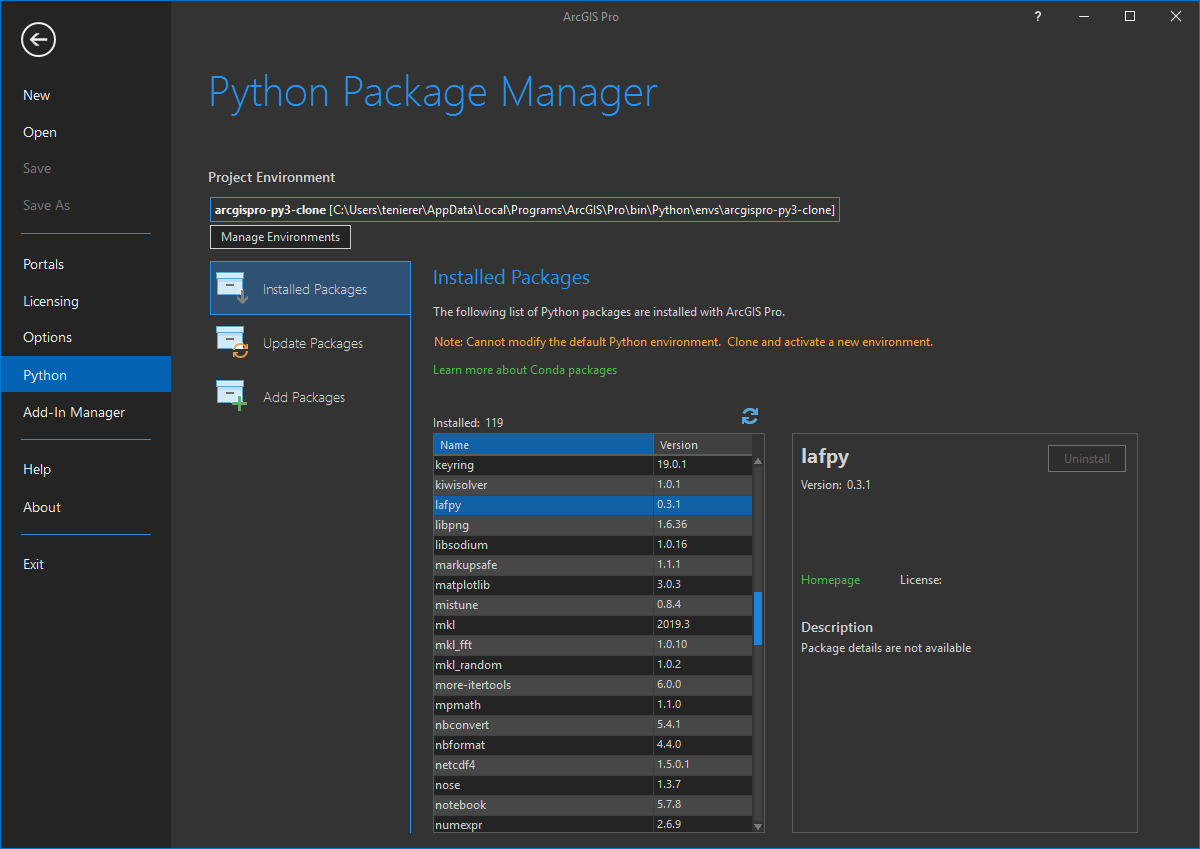Select the more-itertools package row
1200x849 pixels.
(593, 685)
